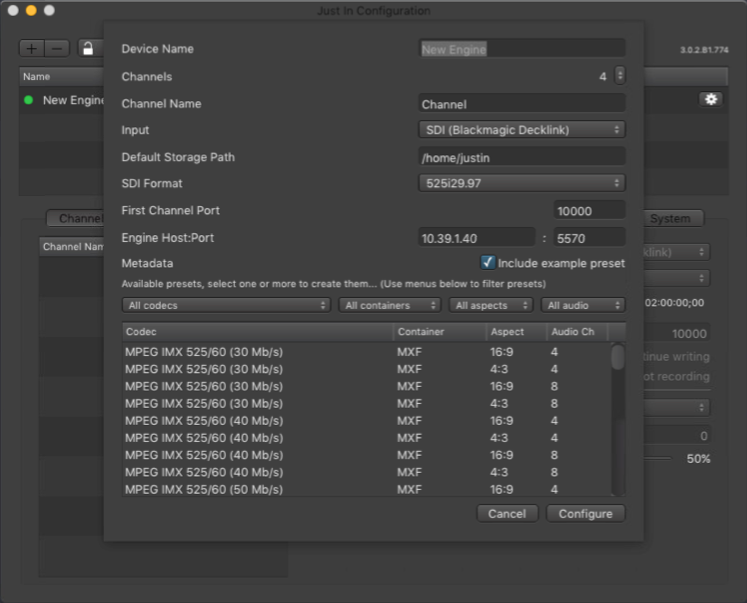Click the Channel Name field

tap(522, 104)
